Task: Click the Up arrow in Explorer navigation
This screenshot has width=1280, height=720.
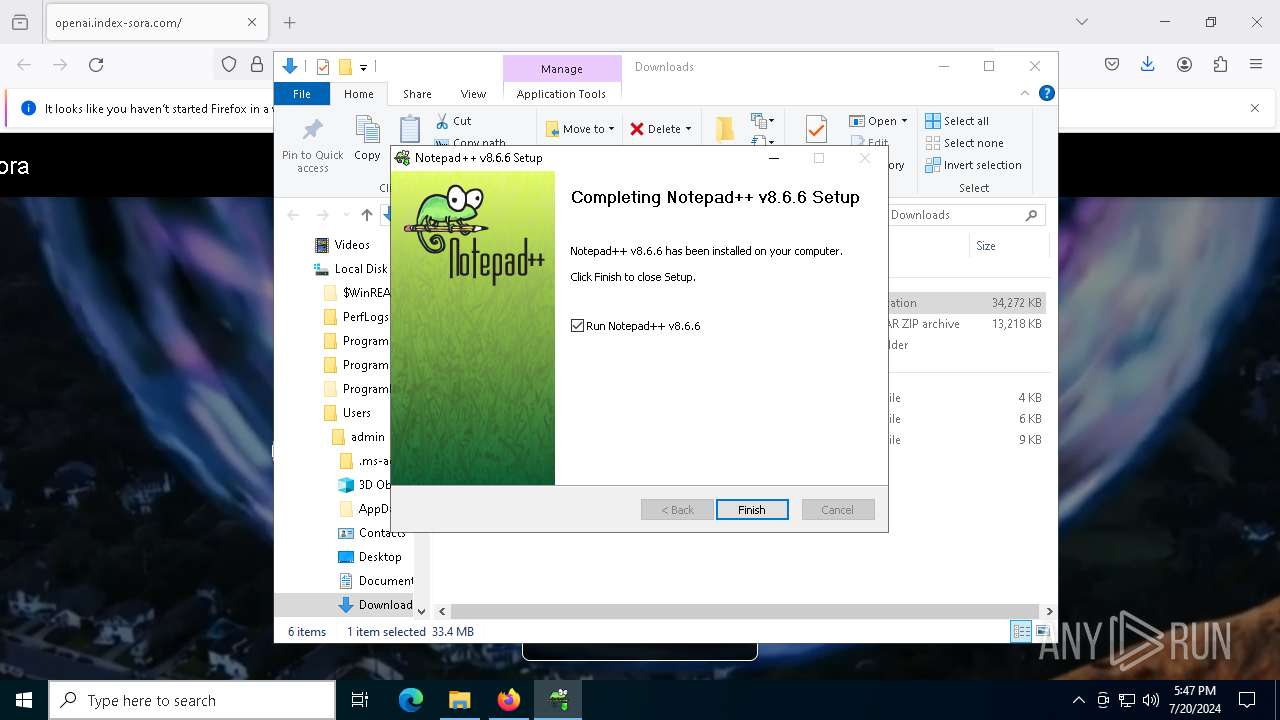Action: point(367,215)
